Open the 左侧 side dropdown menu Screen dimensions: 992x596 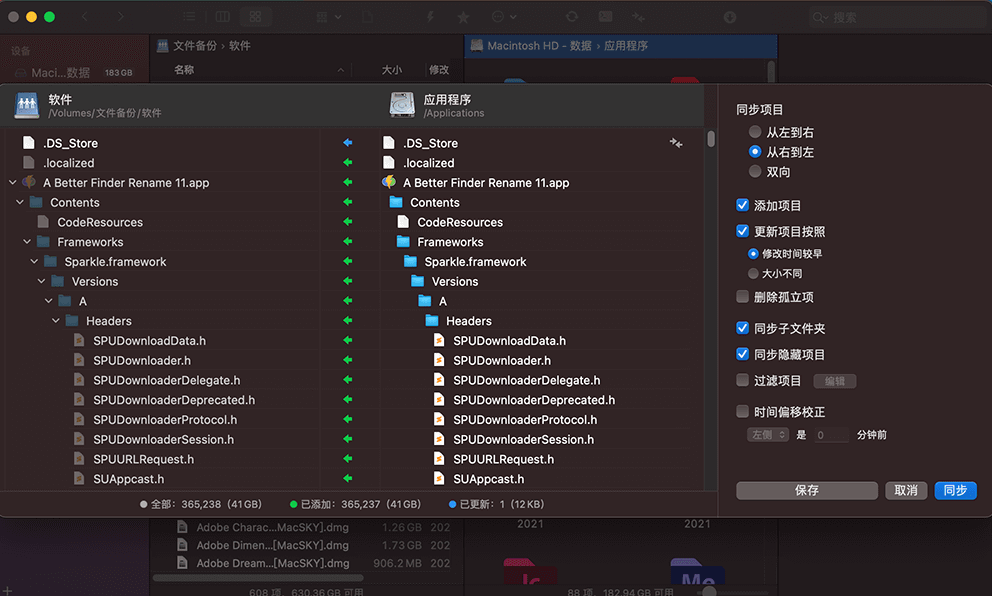pyautogui.click(x=767, y=435)
